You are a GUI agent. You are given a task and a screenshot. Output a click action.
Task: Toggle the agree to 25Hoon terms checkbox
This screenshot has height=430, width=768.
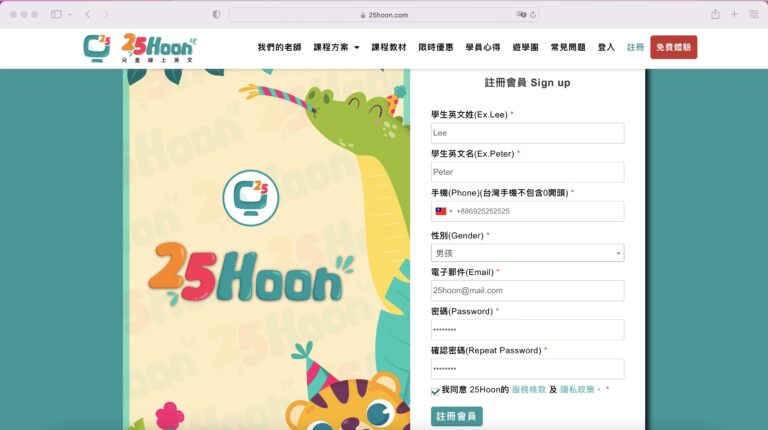coord(435,391)
